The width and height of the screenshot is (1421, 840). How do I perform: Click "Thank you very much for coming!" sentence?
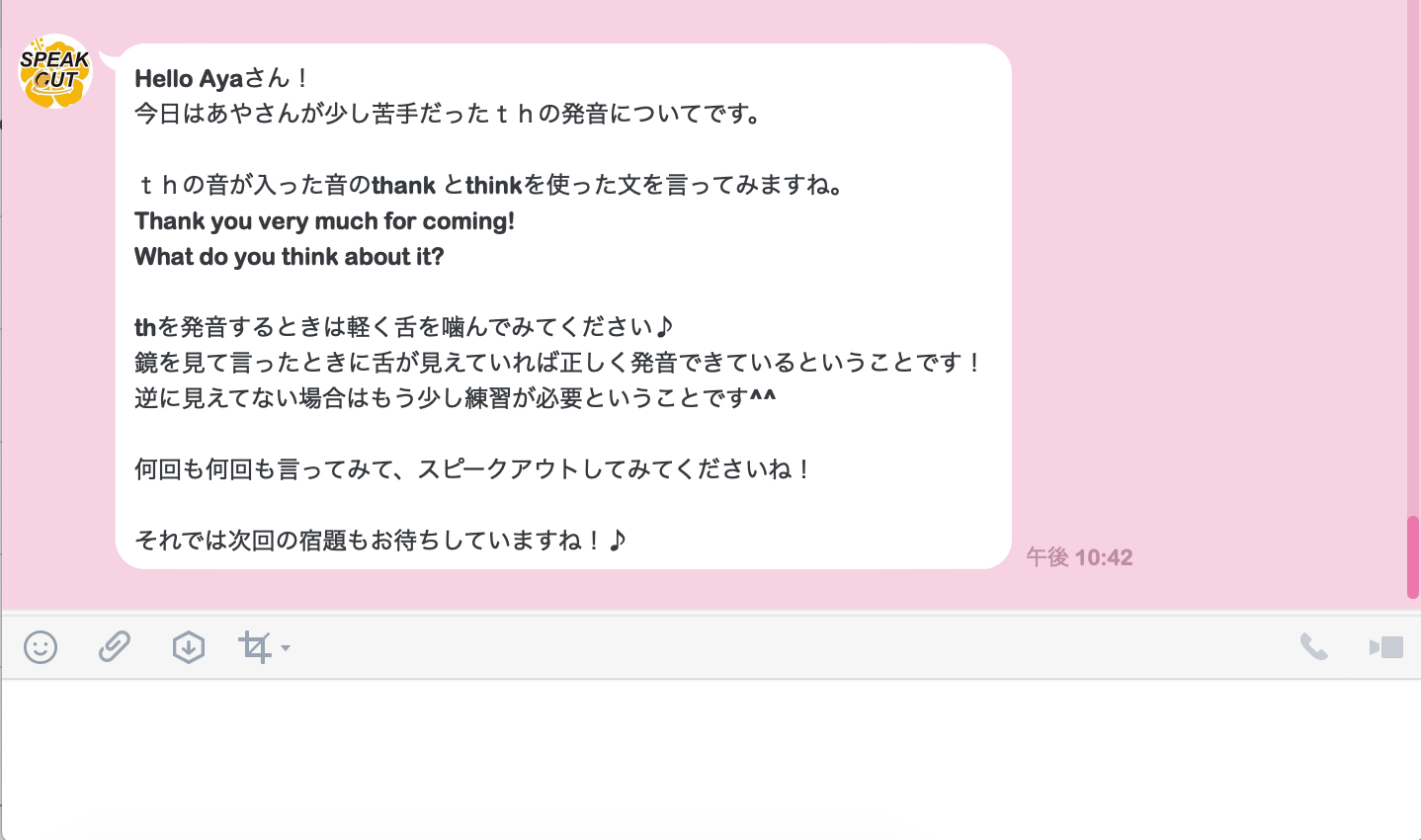324,220
